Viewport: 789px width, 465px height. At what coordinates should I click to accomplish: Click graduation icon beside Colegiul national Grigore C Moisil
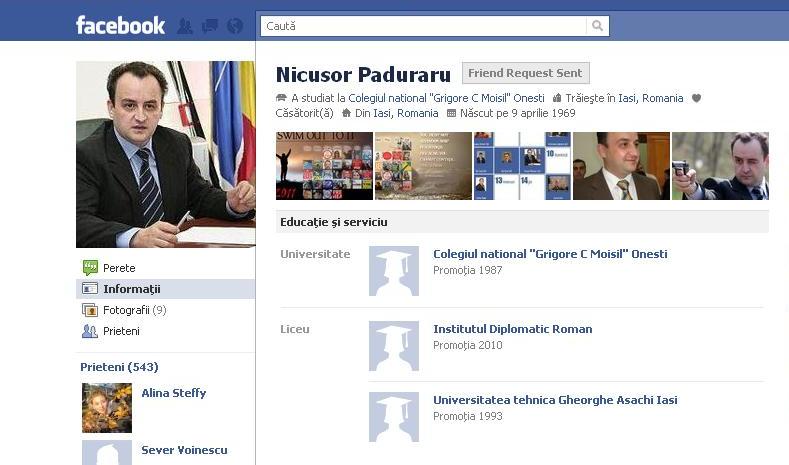coord(394,271)
